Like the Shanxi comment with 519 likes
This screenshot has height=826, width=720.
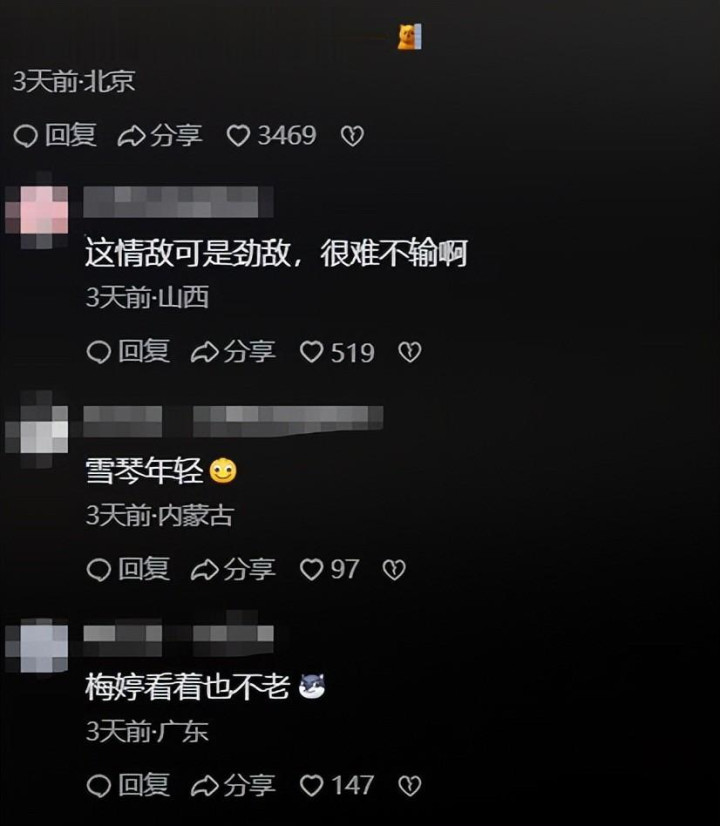pyautogui.click(x=337, y=352)
